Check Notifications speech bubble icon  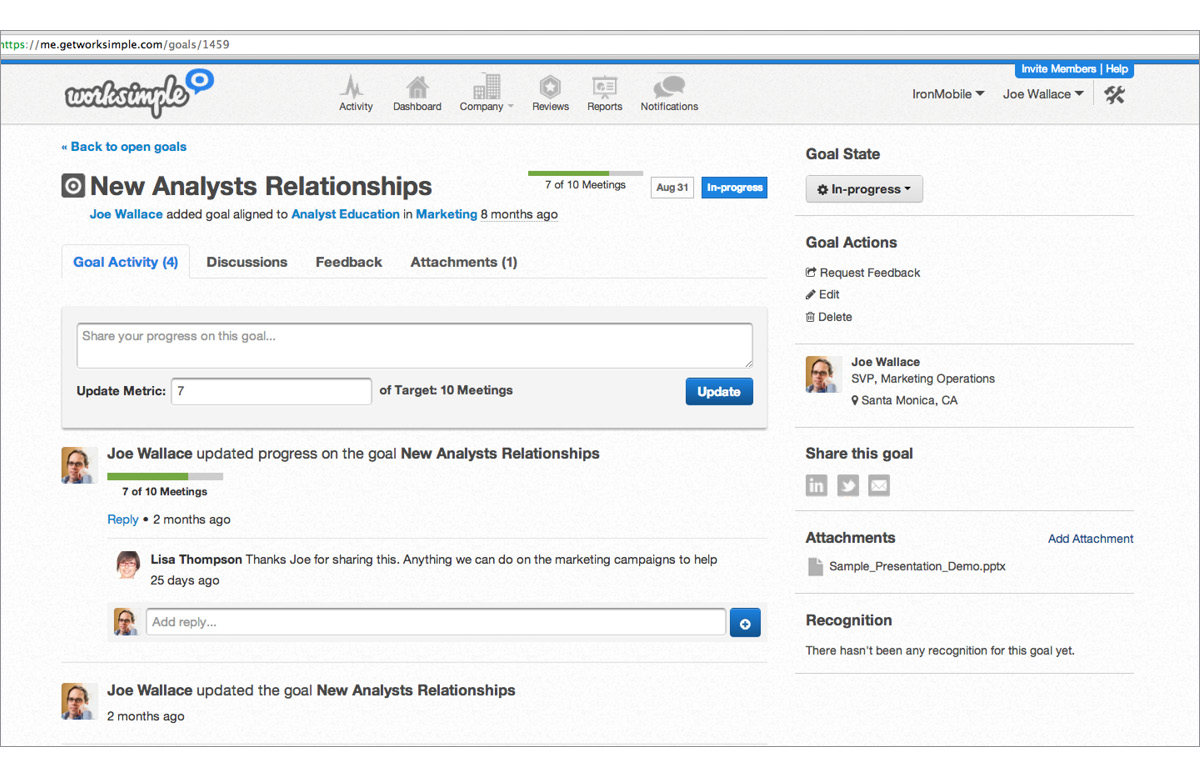click(x=669, y=88)
